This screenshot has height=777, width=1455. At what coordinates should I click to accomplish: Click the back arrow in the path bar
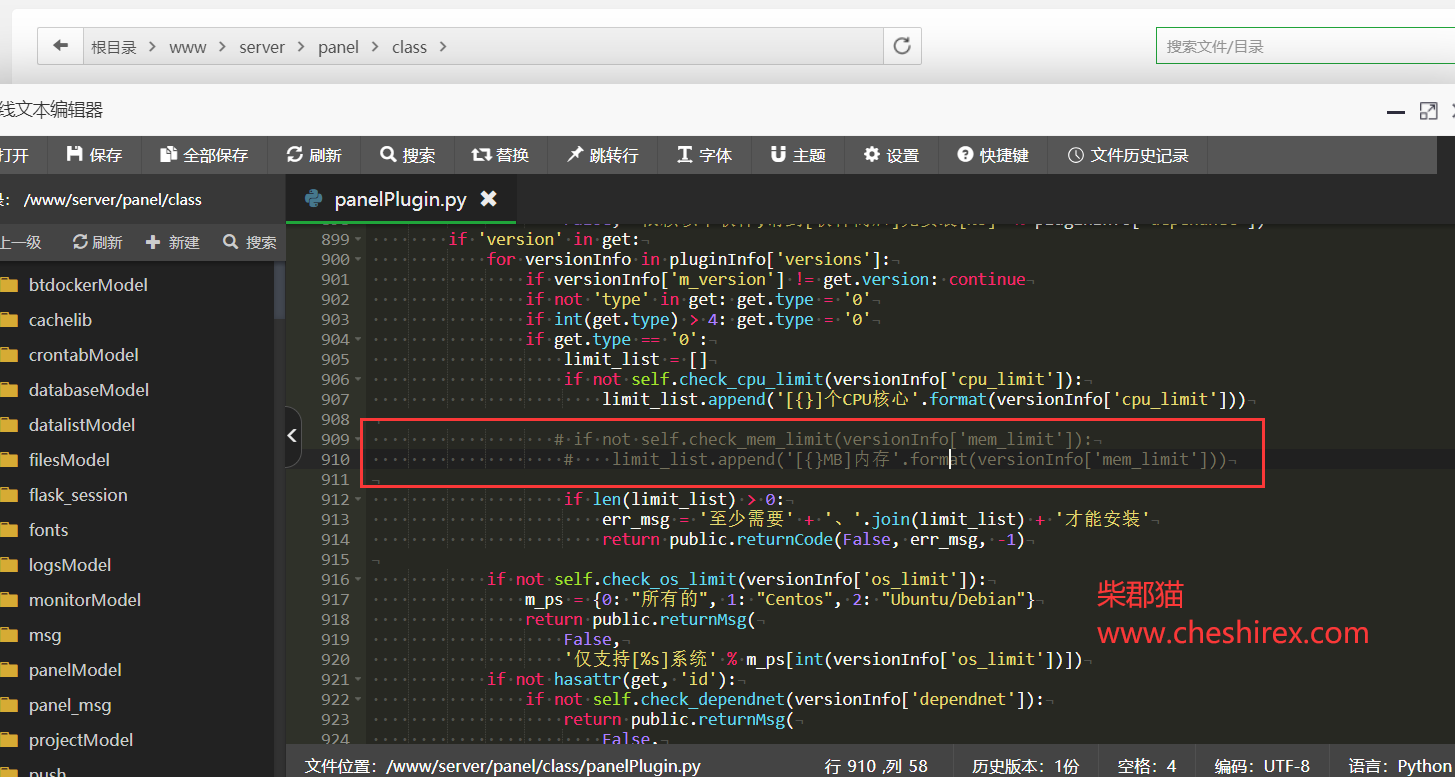[61, 46]
